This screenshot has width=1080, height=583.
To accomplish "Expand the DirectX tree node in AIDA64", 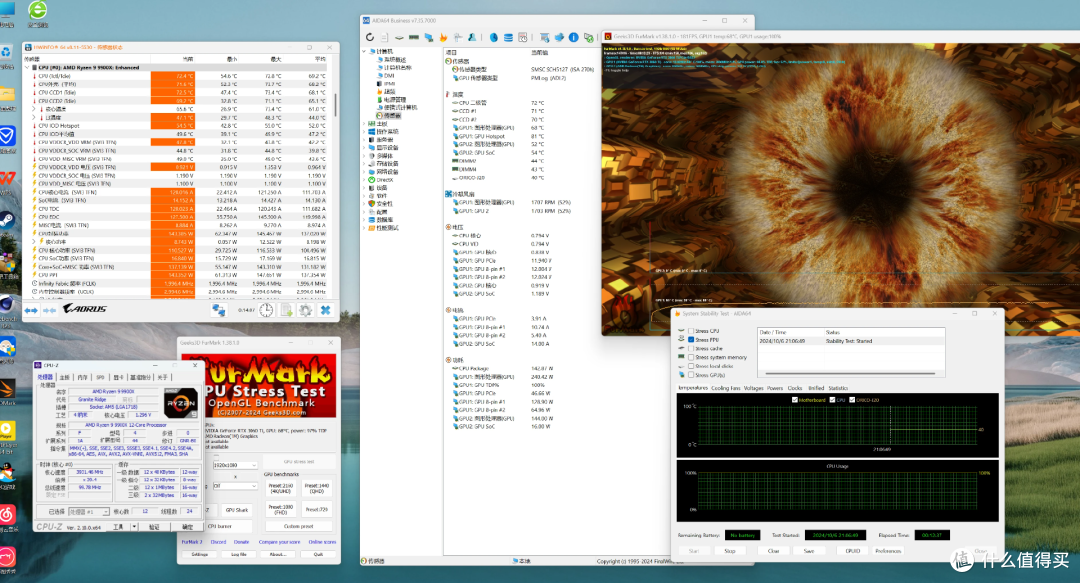I will click(364, 180).
